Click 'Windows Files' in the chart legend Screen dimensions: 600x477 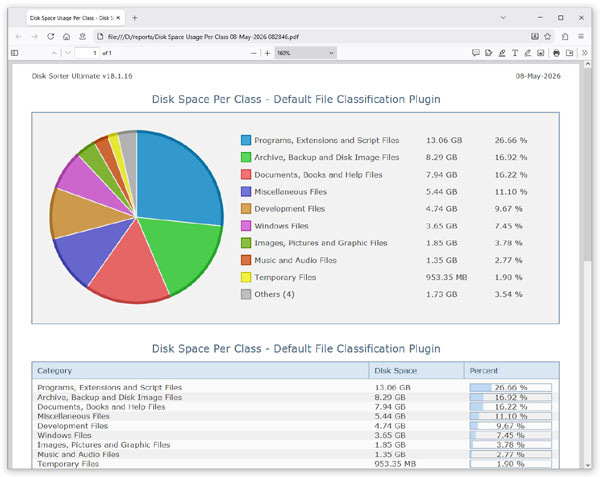point(281,226)
